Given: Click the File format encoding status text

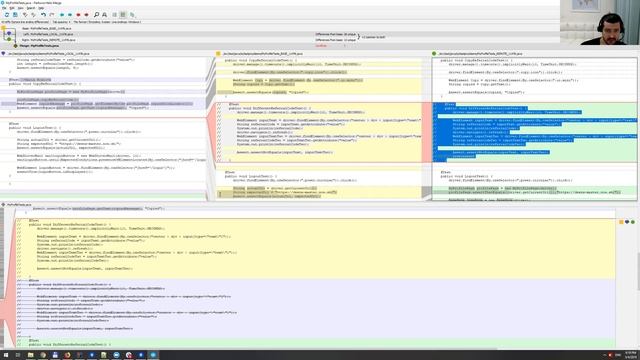Looking at the screenshot, I should 107,22.
